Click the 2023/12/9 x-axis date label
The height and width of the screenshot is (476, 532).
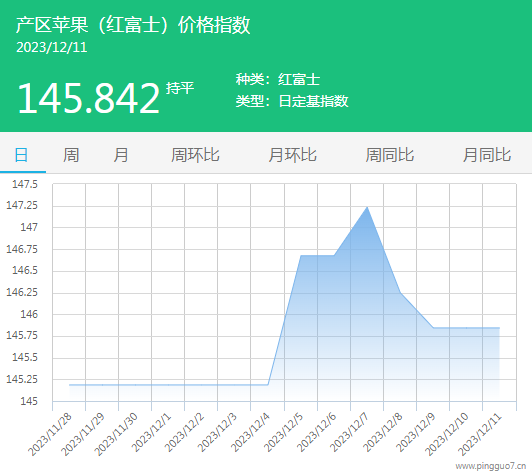(x=416, y=433)
